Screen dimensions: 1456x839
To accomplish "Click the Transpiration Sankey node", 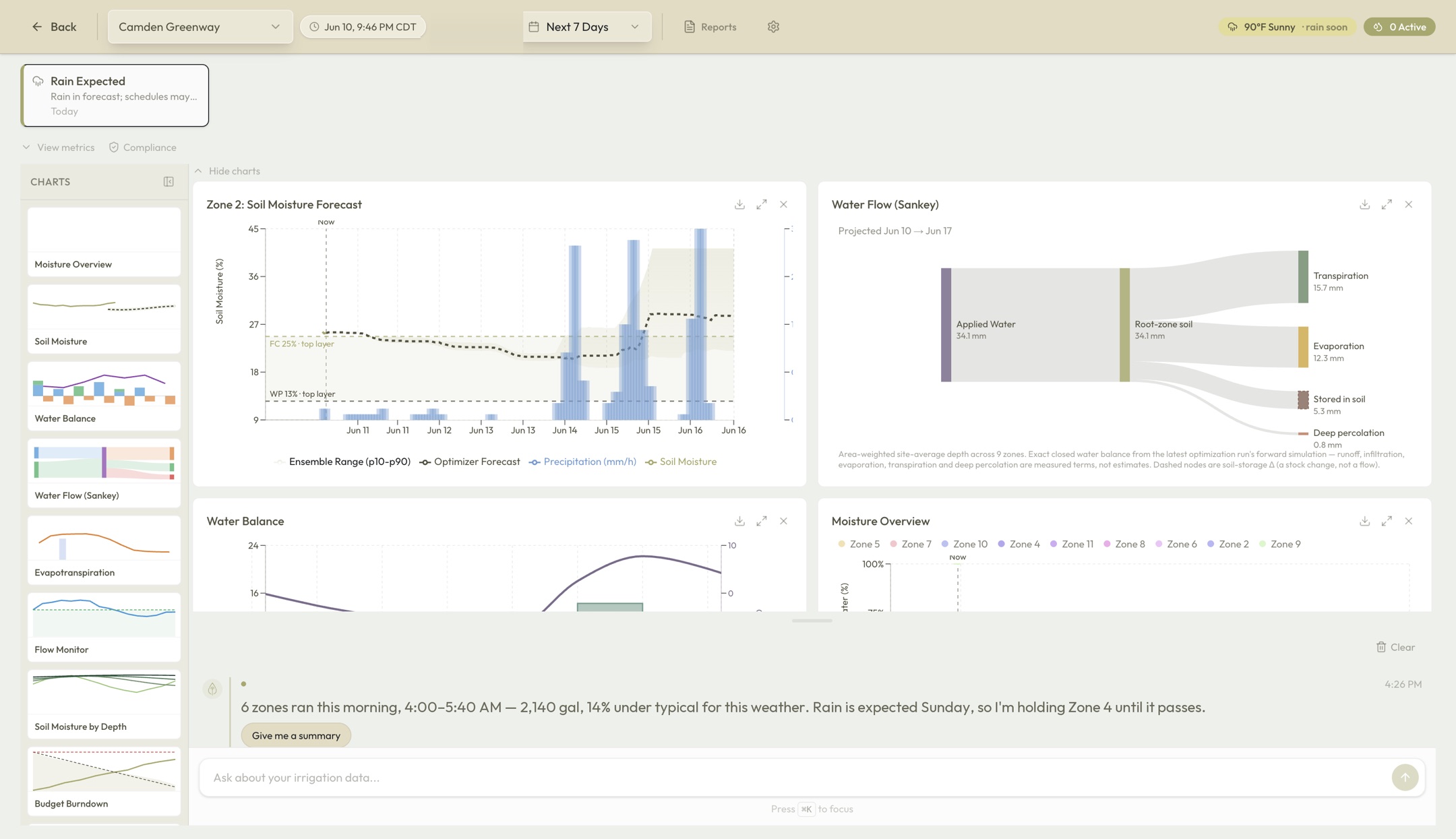I will [x=1304, y=276].
